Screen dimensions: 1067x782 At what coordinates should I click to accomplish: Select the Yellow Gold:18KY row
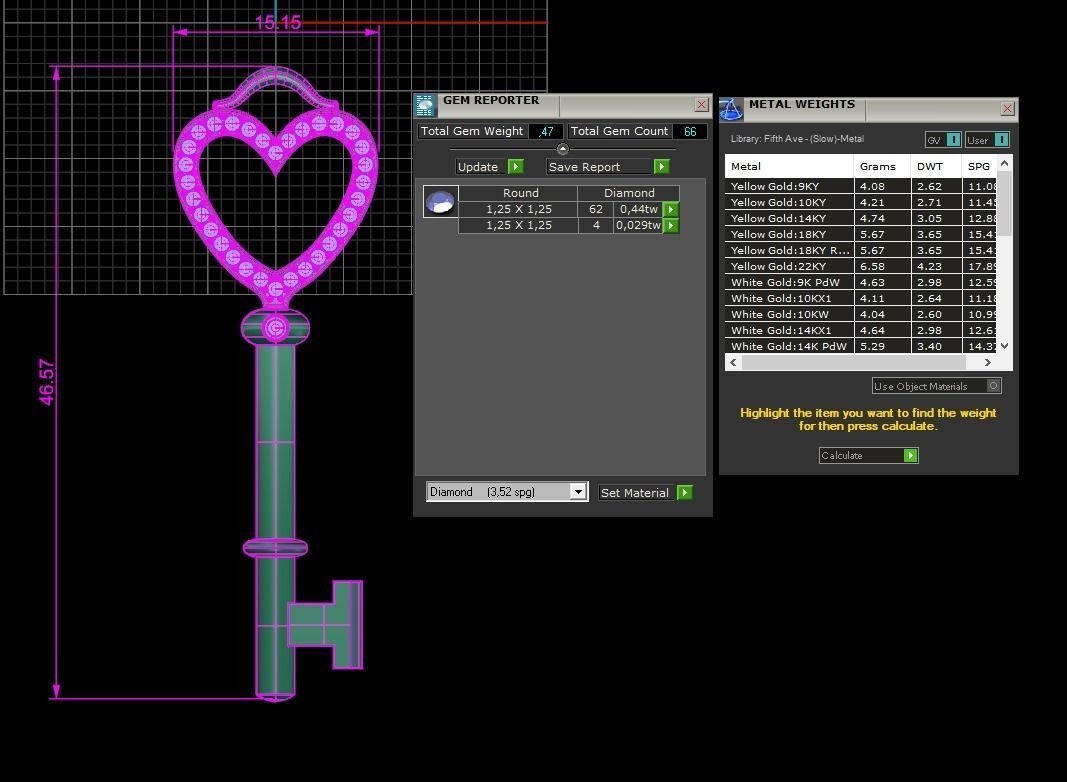pyautogui.click(x=861, y=234)
